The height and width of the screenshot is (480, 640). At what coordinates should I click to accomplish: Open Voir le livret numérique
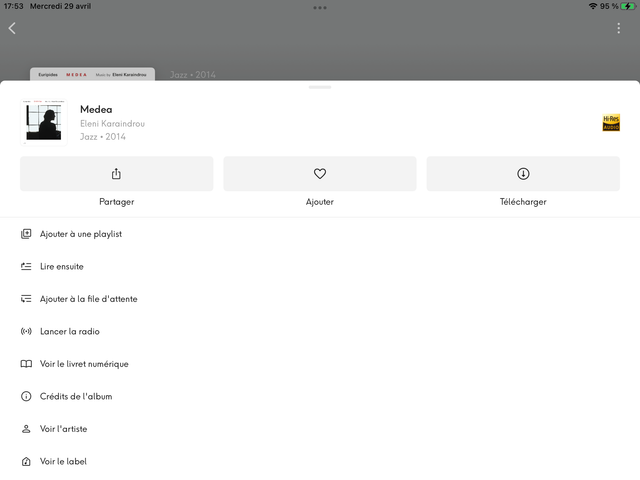point(84,364)
